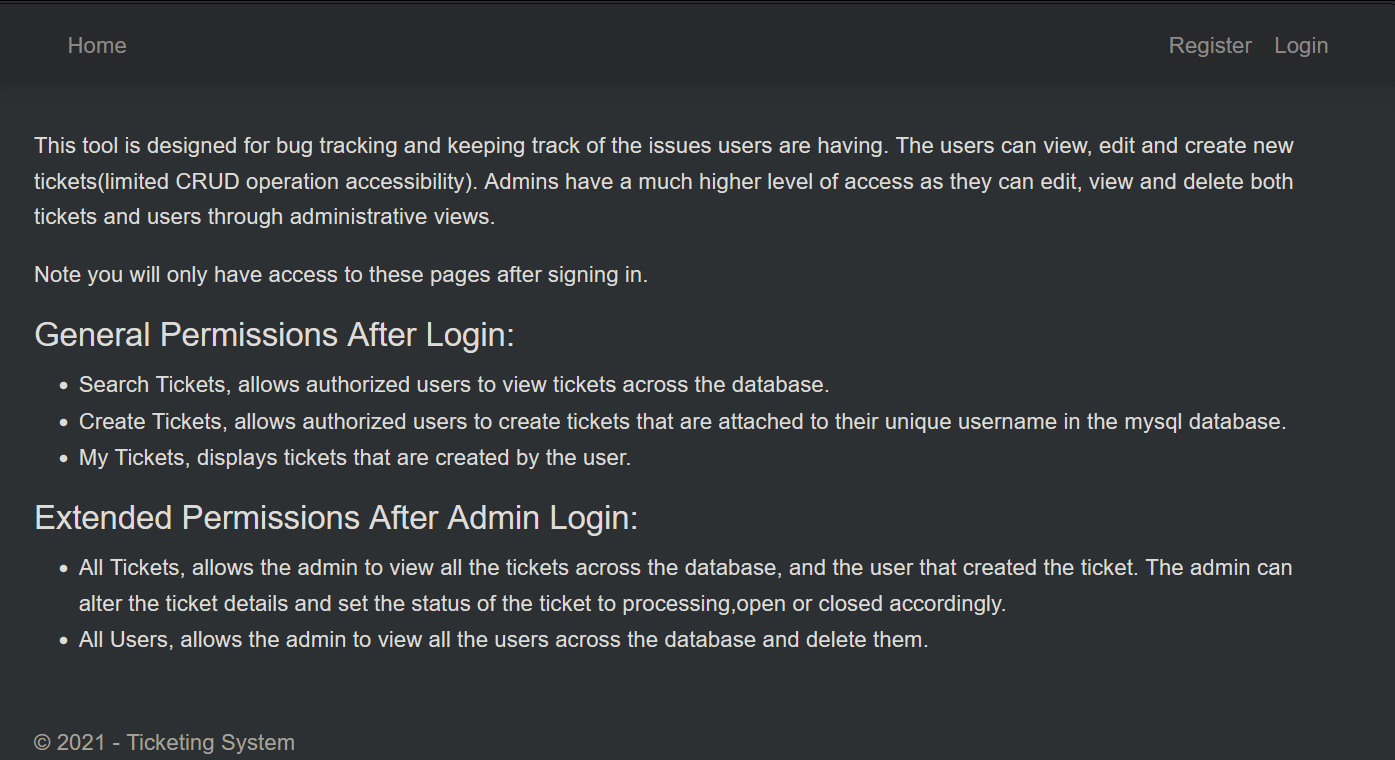Click the Home navigation item
This screenshot has width=1395, height=760.
96,45
